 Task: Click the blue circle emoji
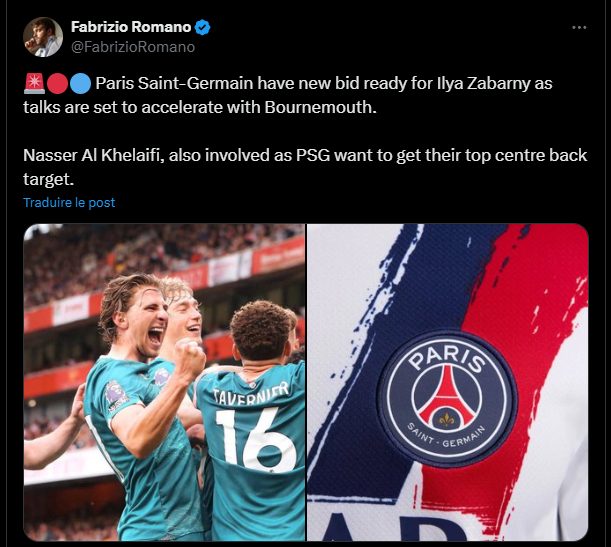tap(80, 84)
